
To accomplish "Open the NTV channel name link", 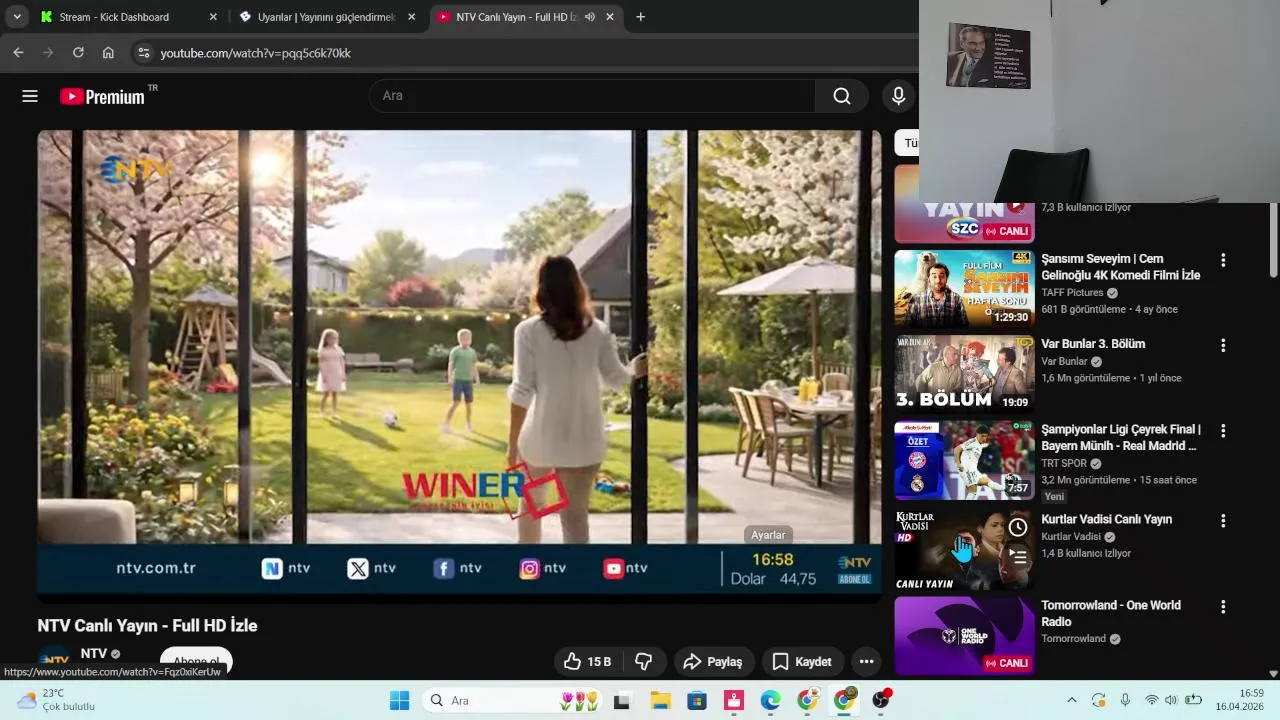I will click(x=93, y=653).
